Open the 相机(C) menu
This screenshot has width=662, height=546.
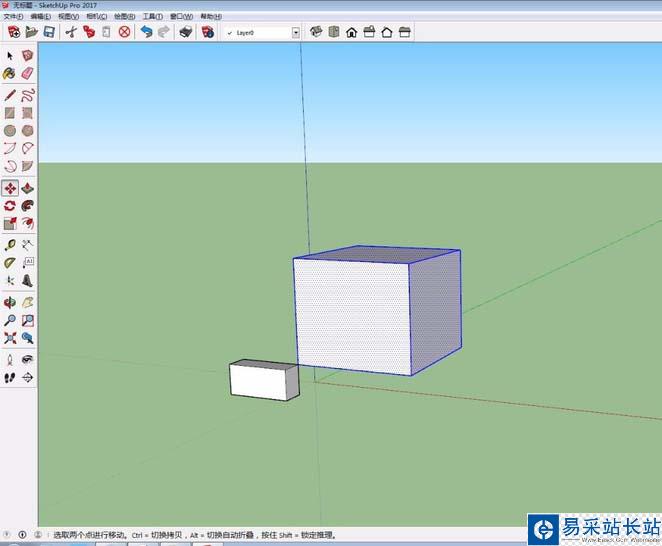[96, 16]
